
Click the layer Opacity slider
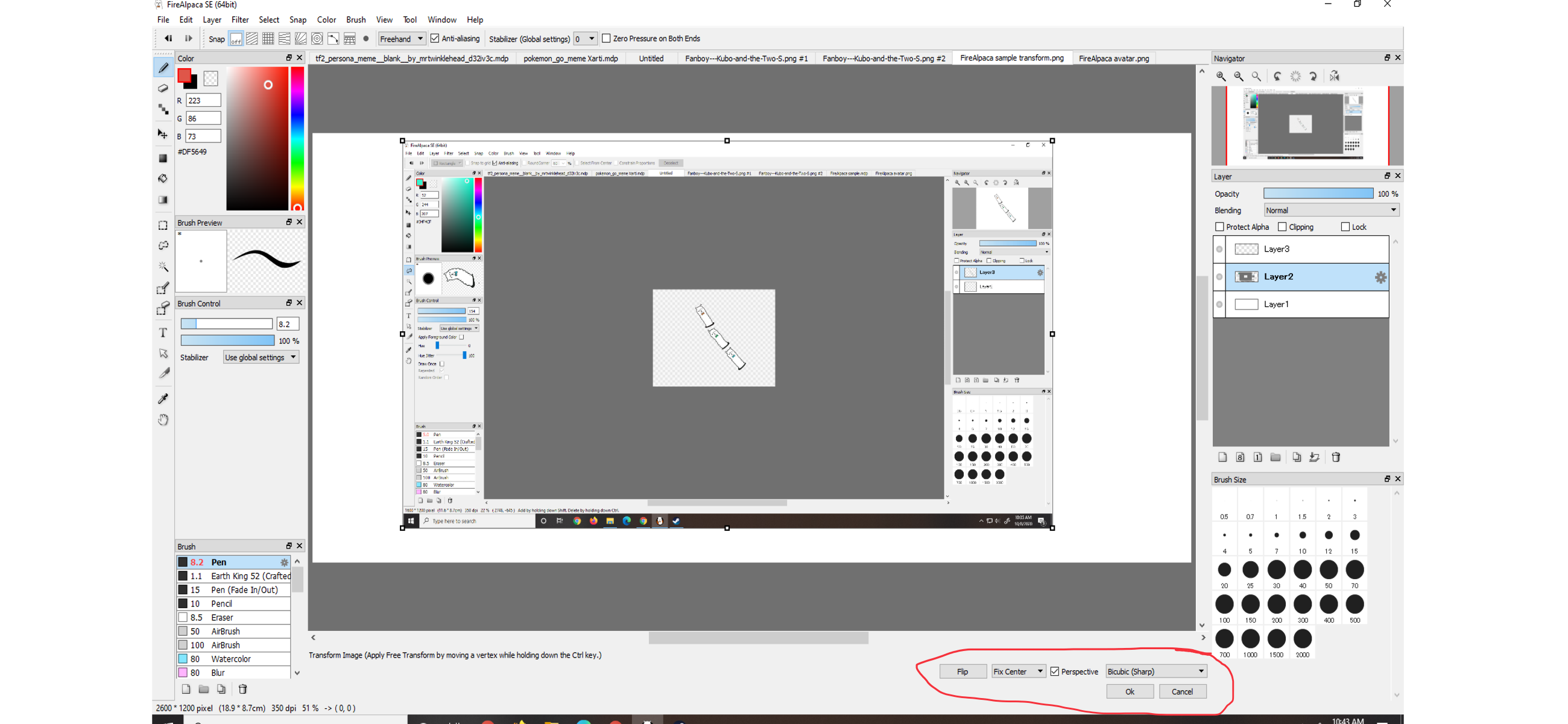[x=1318, y=194]
